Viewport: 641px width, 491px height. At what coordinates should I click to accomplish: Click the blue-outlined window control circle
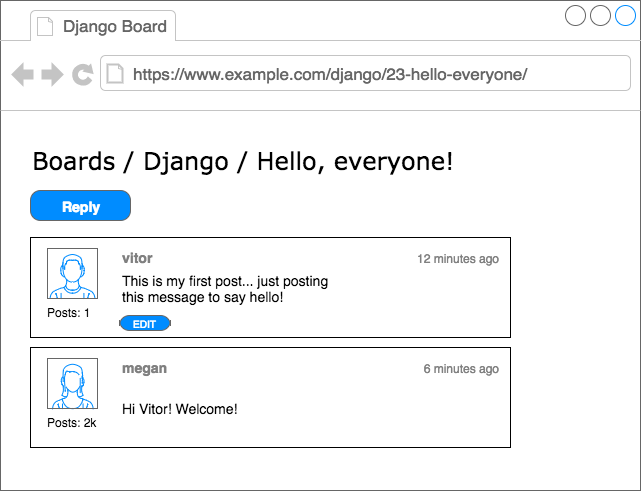pos(625,16)
